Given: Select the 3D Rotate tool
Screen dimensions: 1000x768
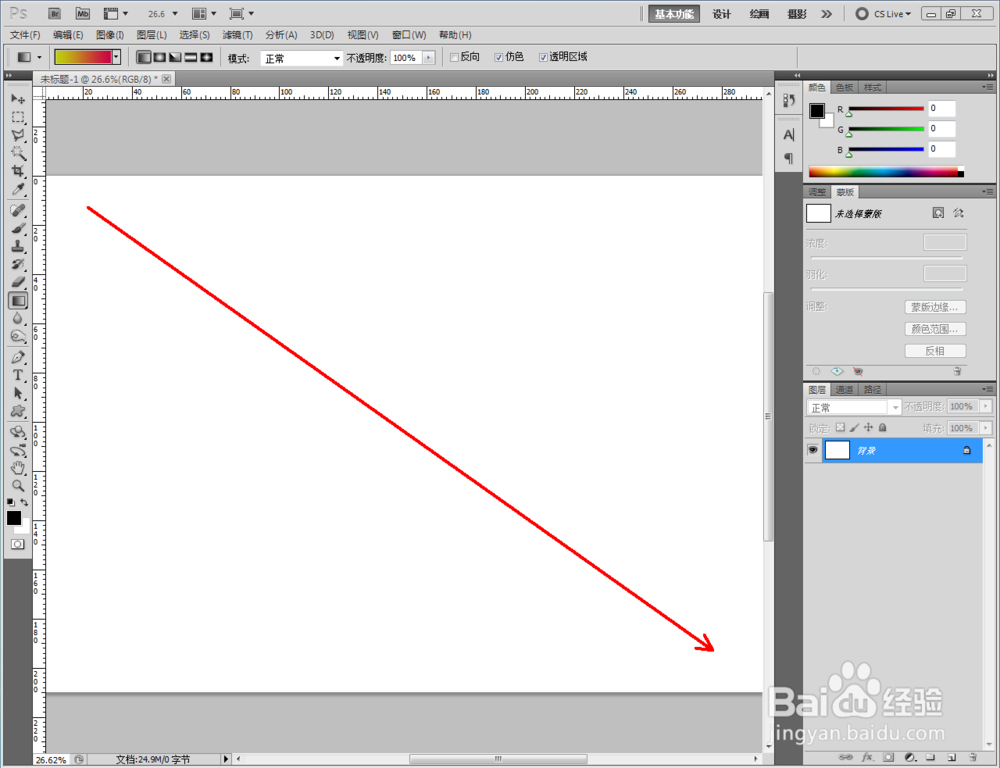Looking at the screenshot, I should pos(18,432).
